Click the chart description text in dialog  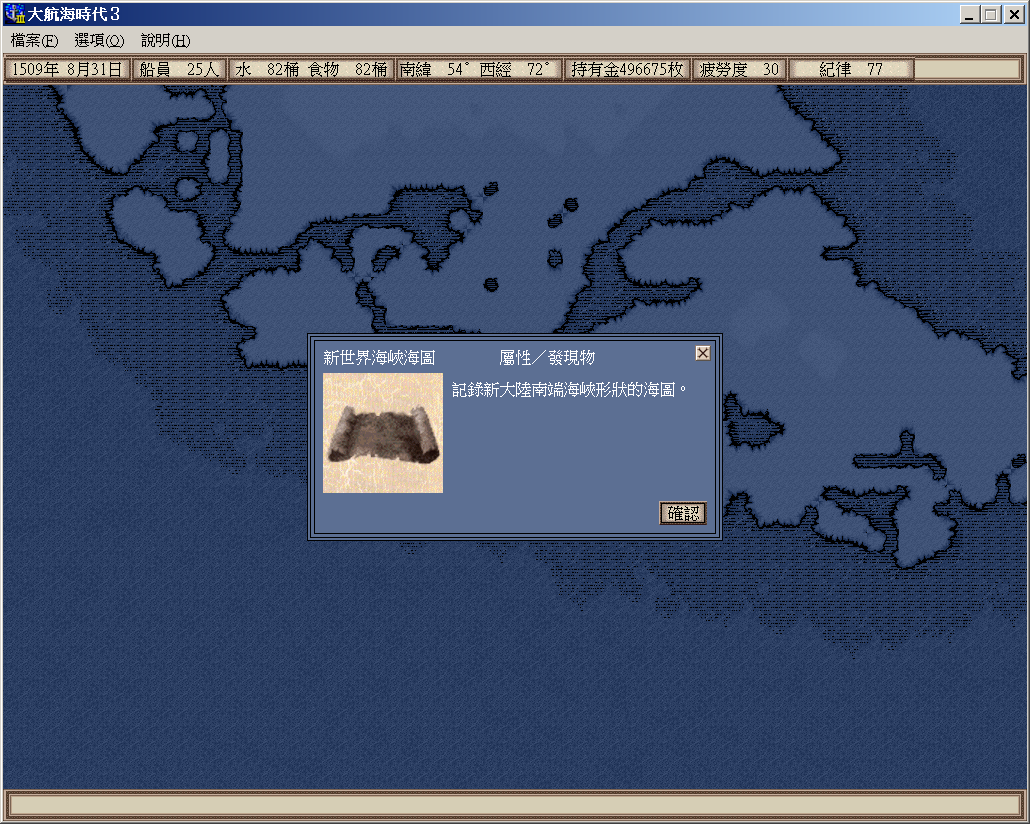570,390
